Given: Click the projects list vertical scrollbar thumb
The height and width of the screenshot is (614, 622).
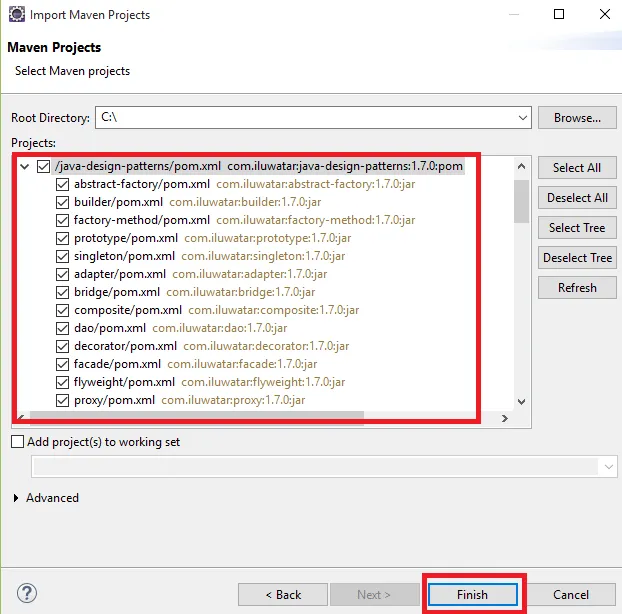Looking at the screenshot, I should coord(521,201).
